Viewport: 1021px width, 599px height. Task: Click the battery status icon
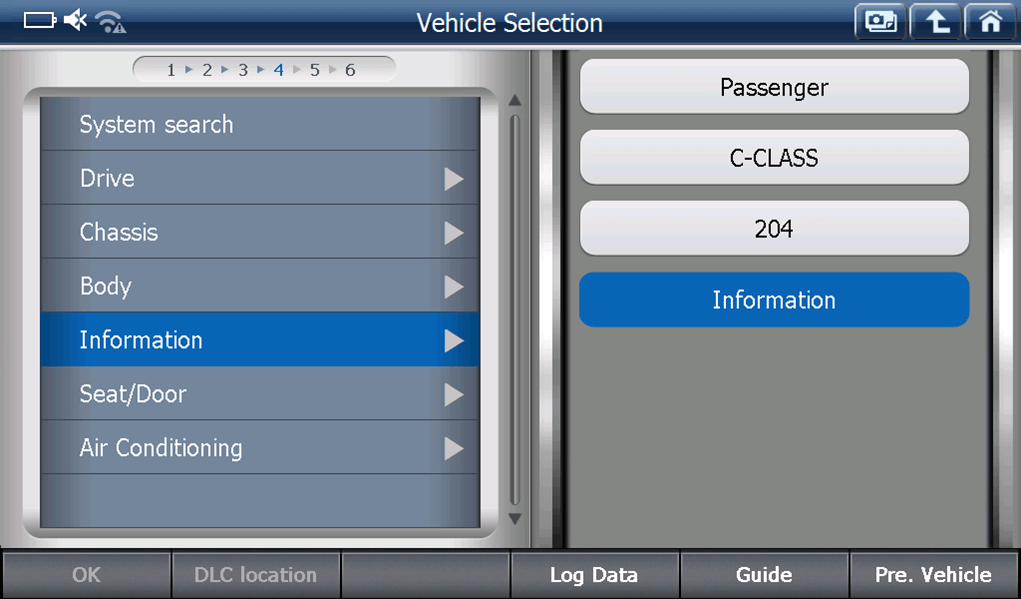click(x=40, y=21)
